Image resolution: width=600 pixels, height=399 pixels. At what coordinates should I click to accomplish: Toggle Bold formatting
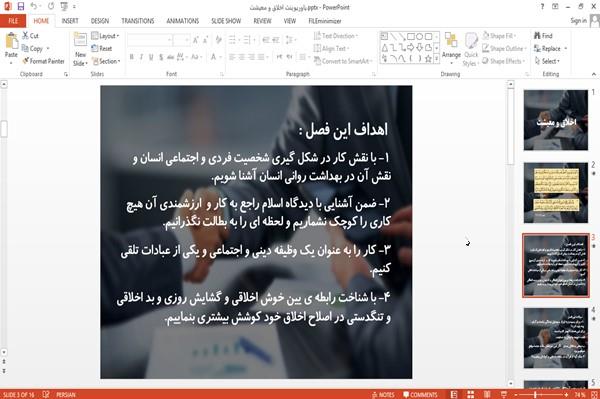point(132,57)
